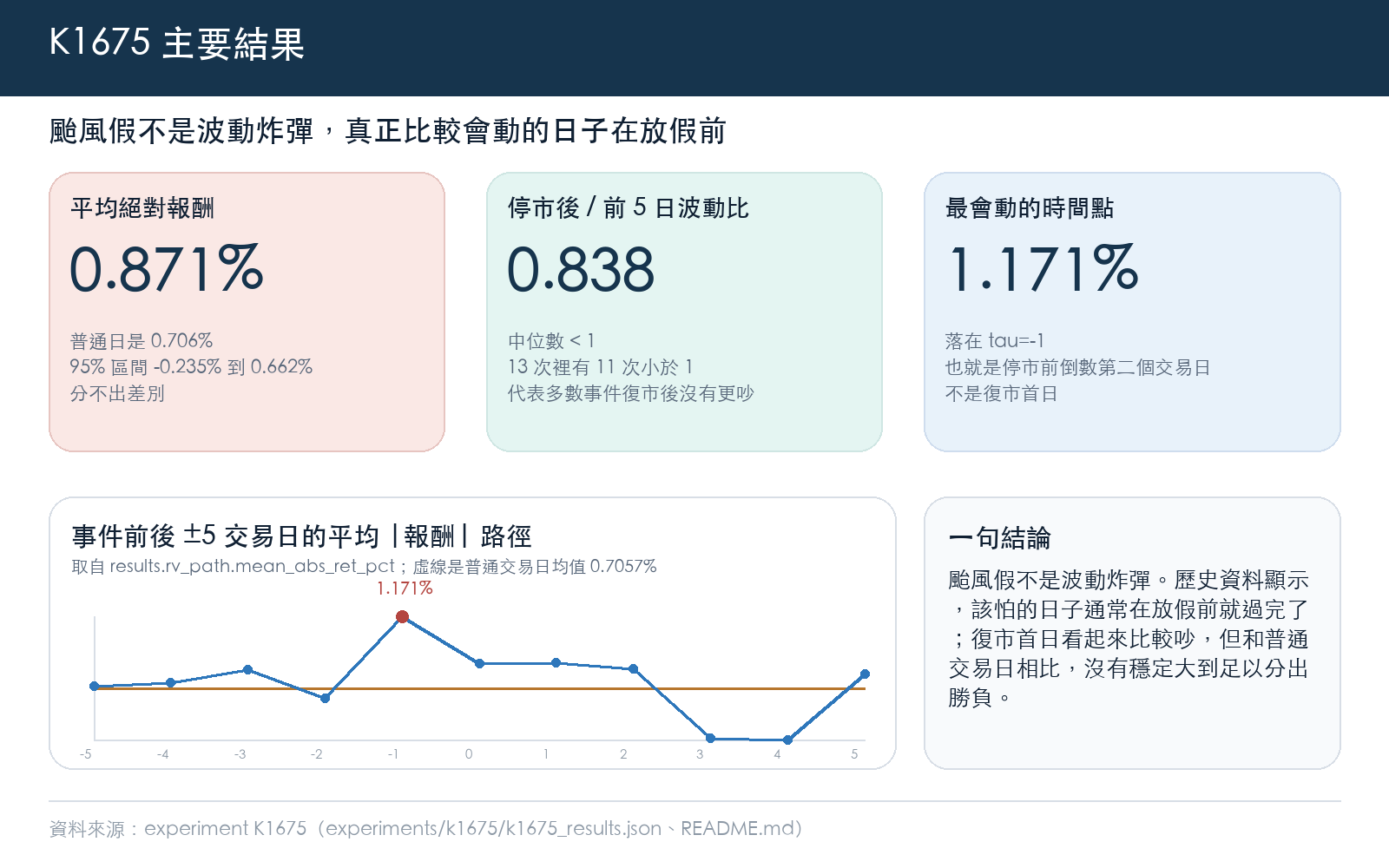Click the line 13 次裡有 11 次小於 1

[x=601, y=367]
